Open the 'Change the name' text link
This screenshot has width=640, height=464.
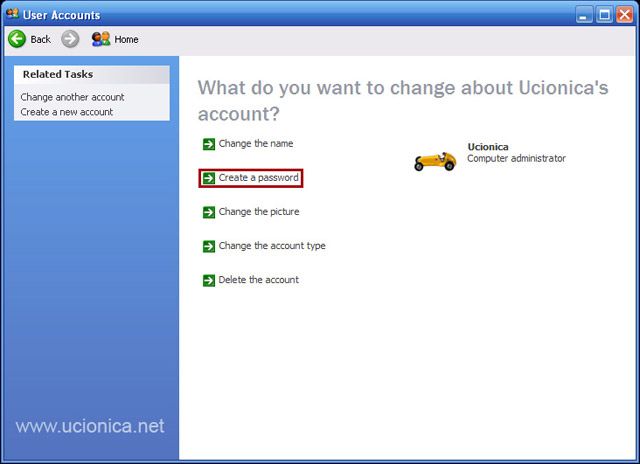(256, 144)
